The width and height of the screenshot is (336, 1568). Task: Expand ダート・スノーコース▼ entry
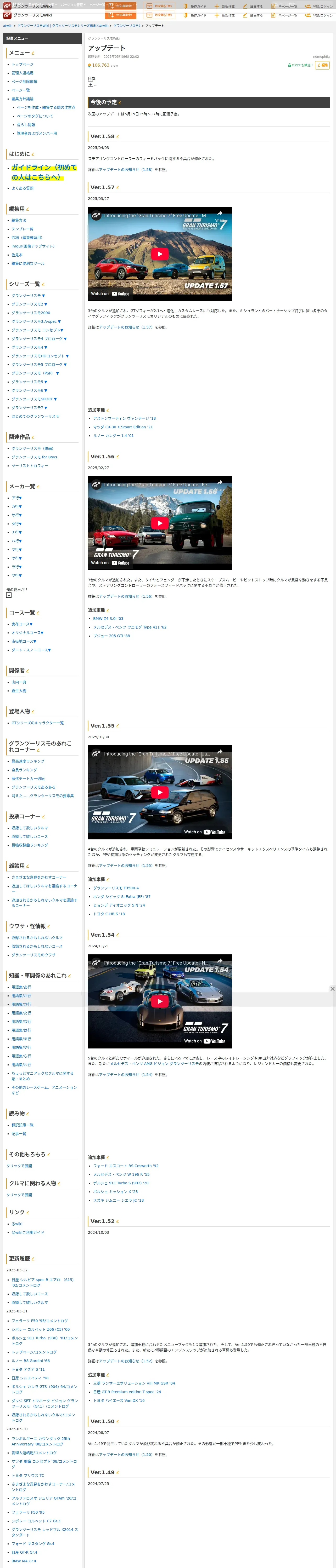point(31,650)
